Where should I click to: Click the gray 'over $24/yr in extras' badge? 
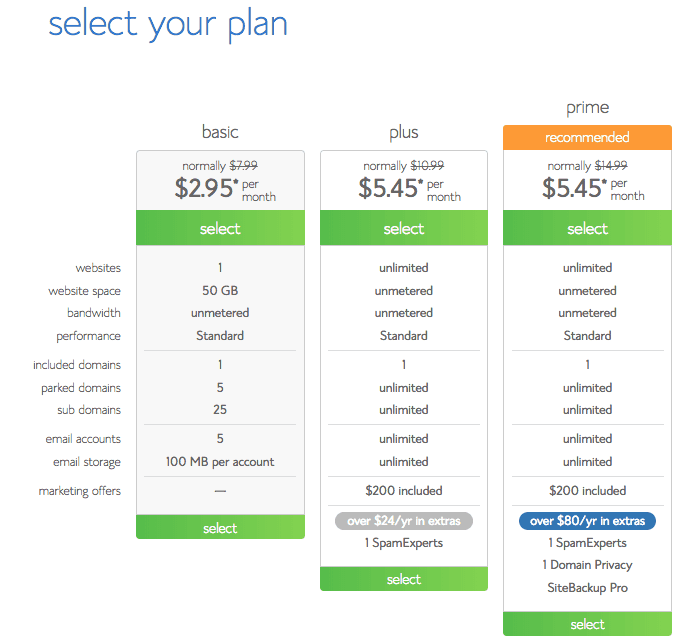(404, 521)
